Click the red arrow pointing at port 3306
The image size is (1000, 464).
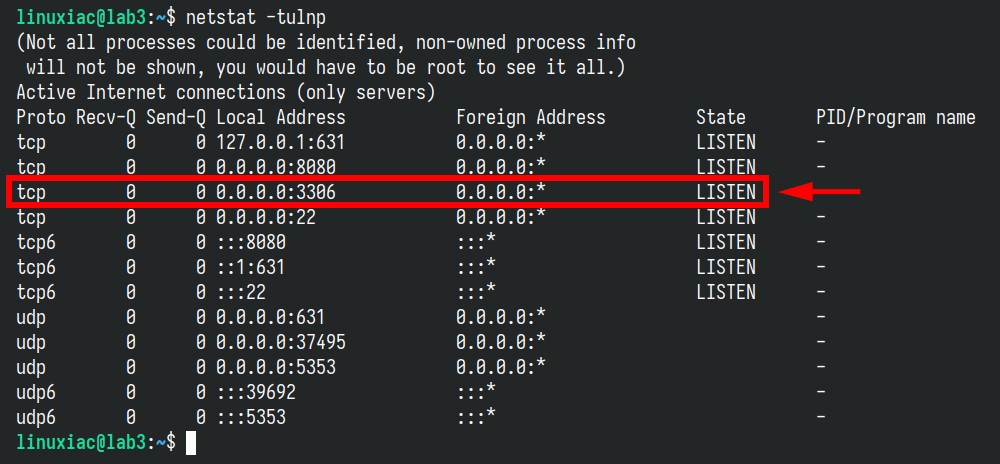[x=820, y=191]
